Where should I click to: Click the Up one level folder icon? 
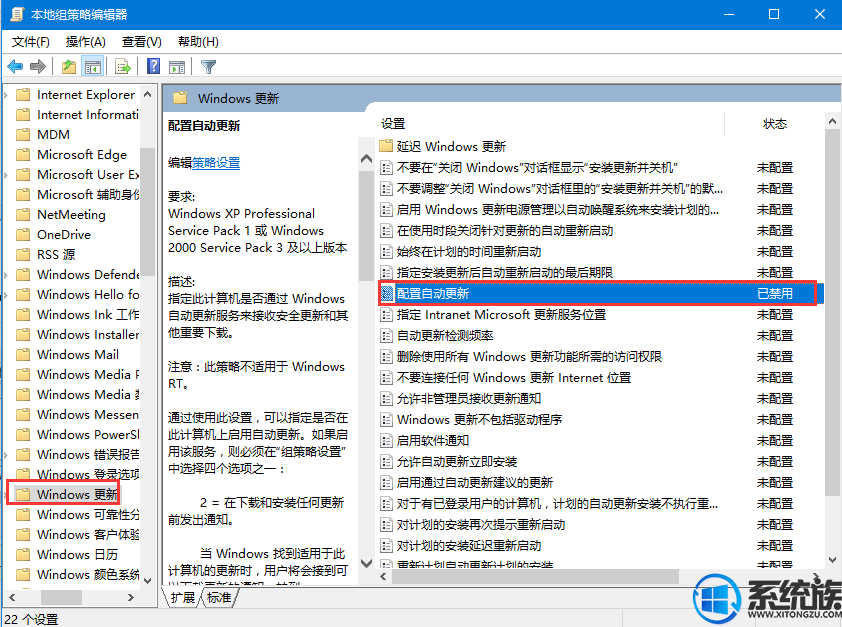(x=69, y=67)
